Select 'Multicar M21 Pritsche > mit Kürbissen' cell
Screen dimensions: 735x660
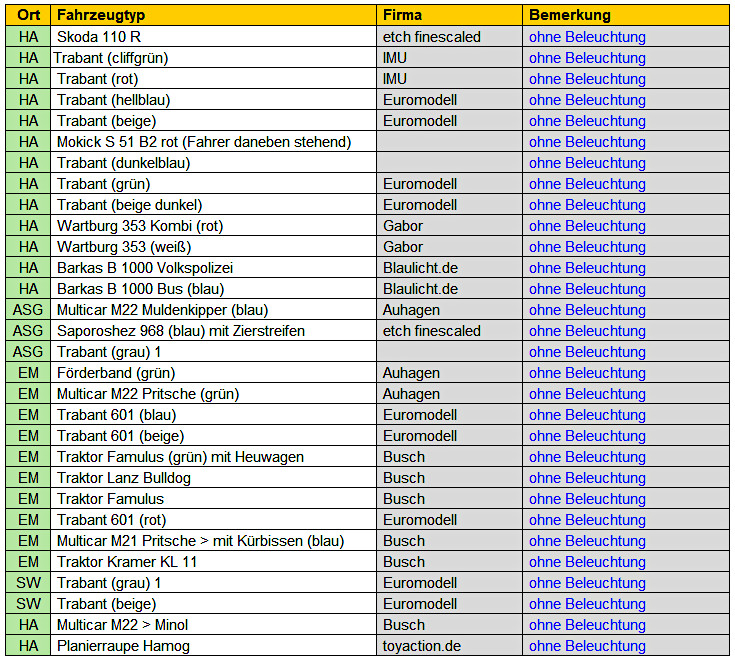213,541
